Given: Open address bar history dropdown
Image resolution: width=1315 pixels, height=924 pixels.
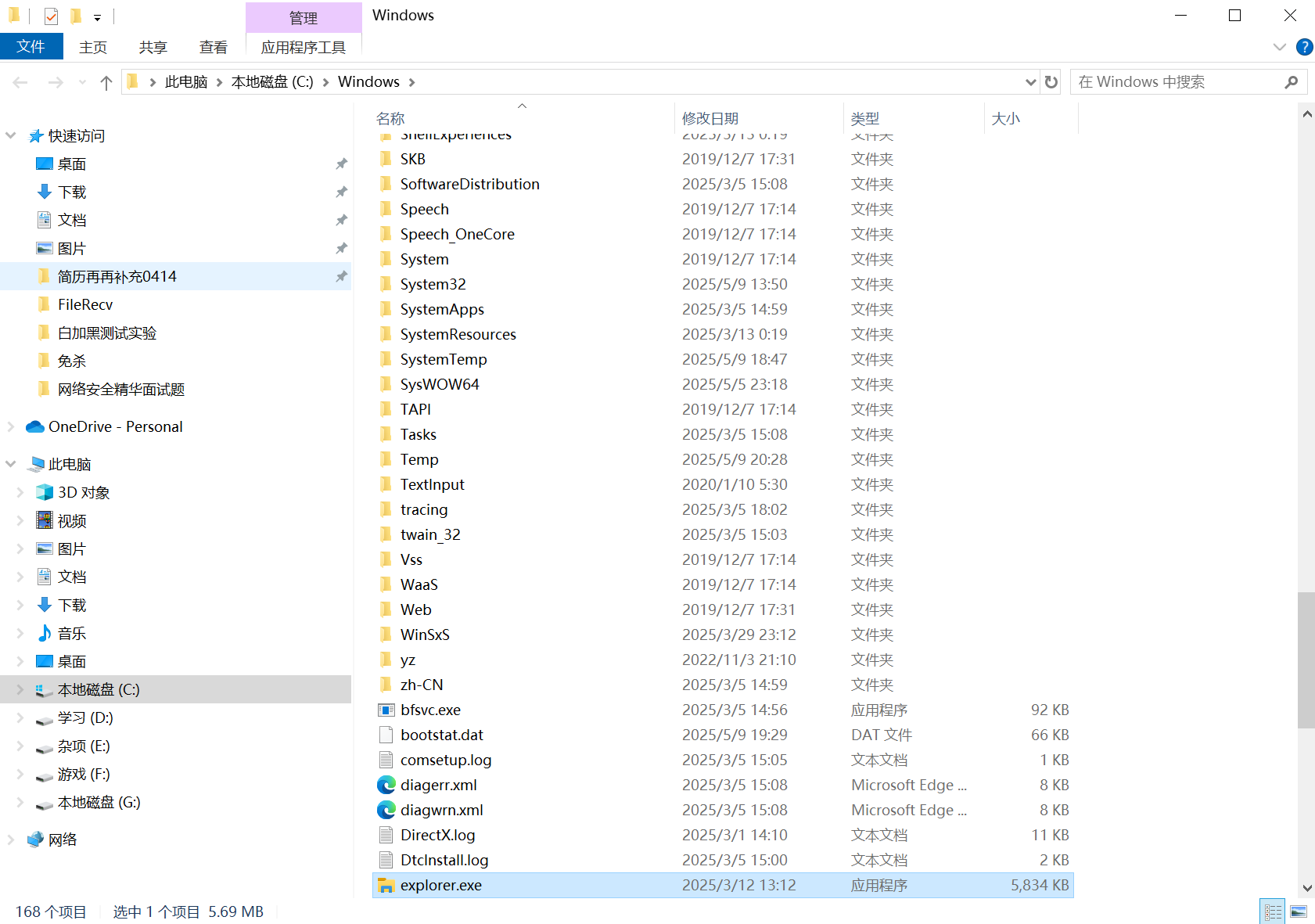Looking at the screenshot, I should pyautogui.click(x=1031, y=82).
